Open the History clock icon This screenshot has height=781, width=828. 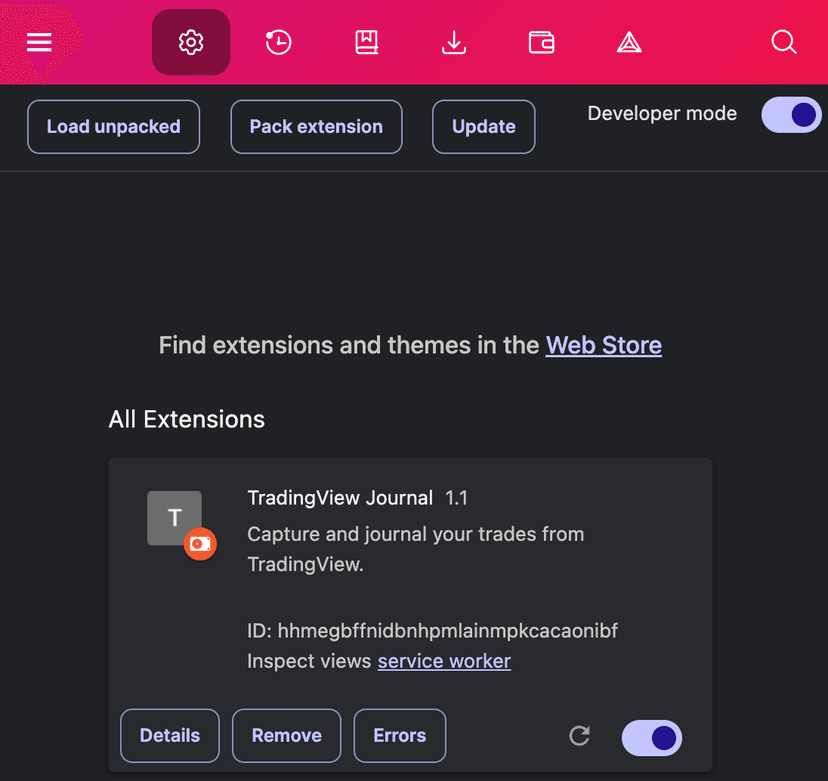[278, 42]
